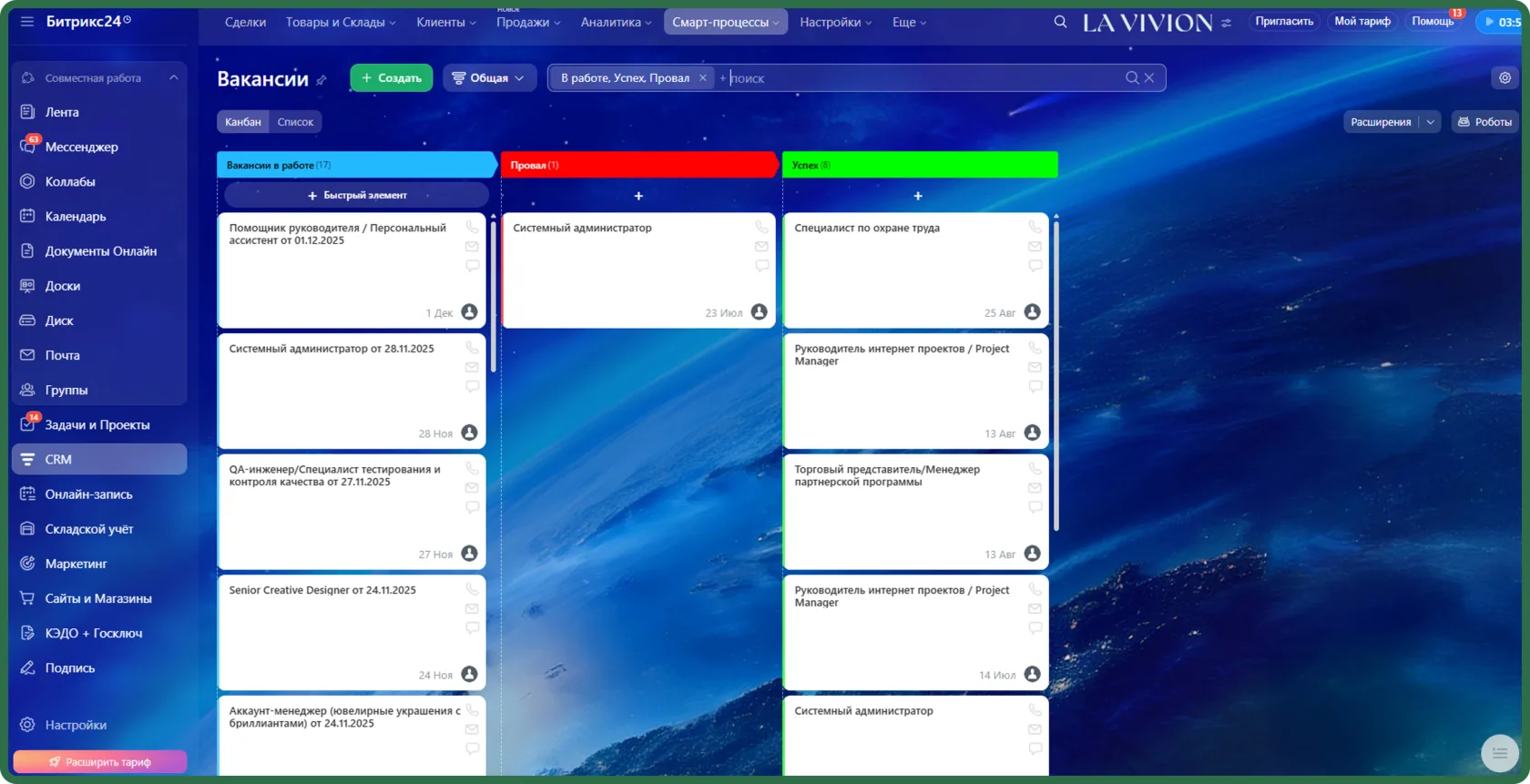Remove the 'В работе, Успех, Провал' filter chip

[x=703, y=78]
